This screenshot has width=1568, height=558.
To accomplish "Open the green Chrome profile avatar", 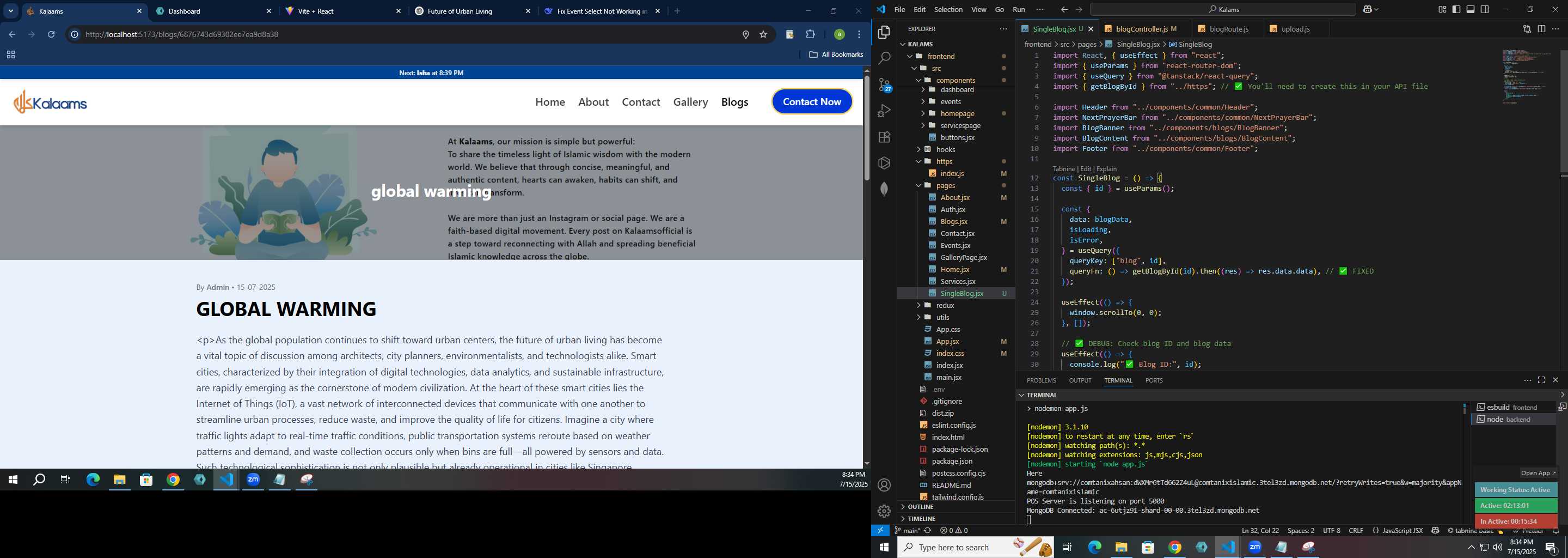I will coord(839,34).
